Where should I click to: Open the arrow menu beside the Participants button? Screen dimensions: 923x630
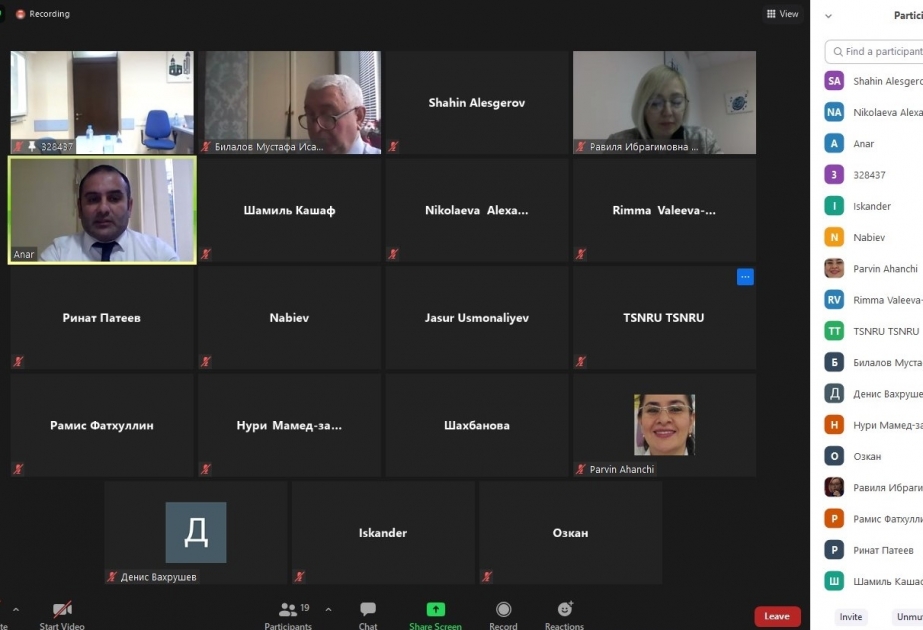(x=328, y=609)
